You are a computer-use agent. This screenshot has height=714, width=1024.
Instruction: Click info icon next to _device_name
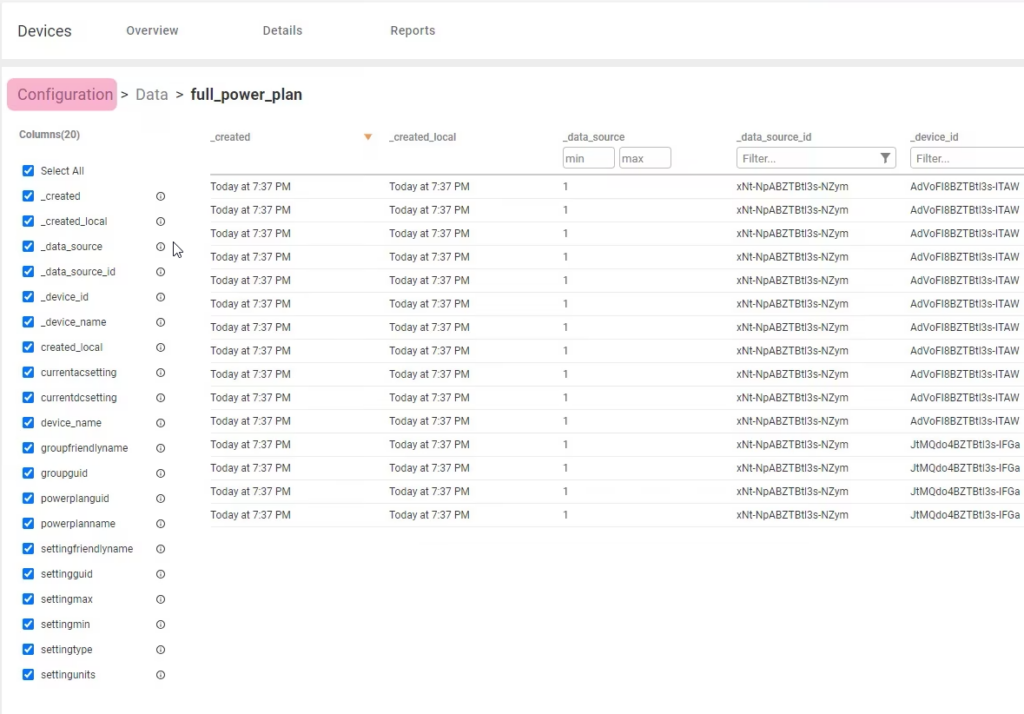tap(160, 323)
